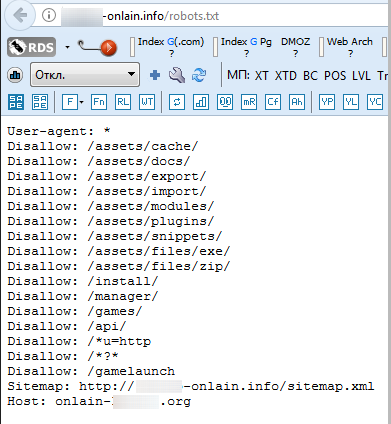Click the '/assets/cache/' disallow line

[x=103, y=146]
